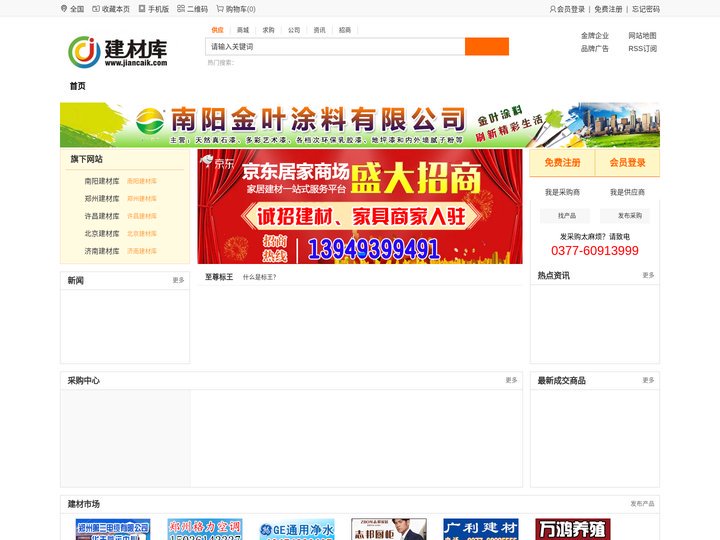720x540 pixels.
Task: Click the orange 会员登录 panel button
Action: tap(628, 163)
